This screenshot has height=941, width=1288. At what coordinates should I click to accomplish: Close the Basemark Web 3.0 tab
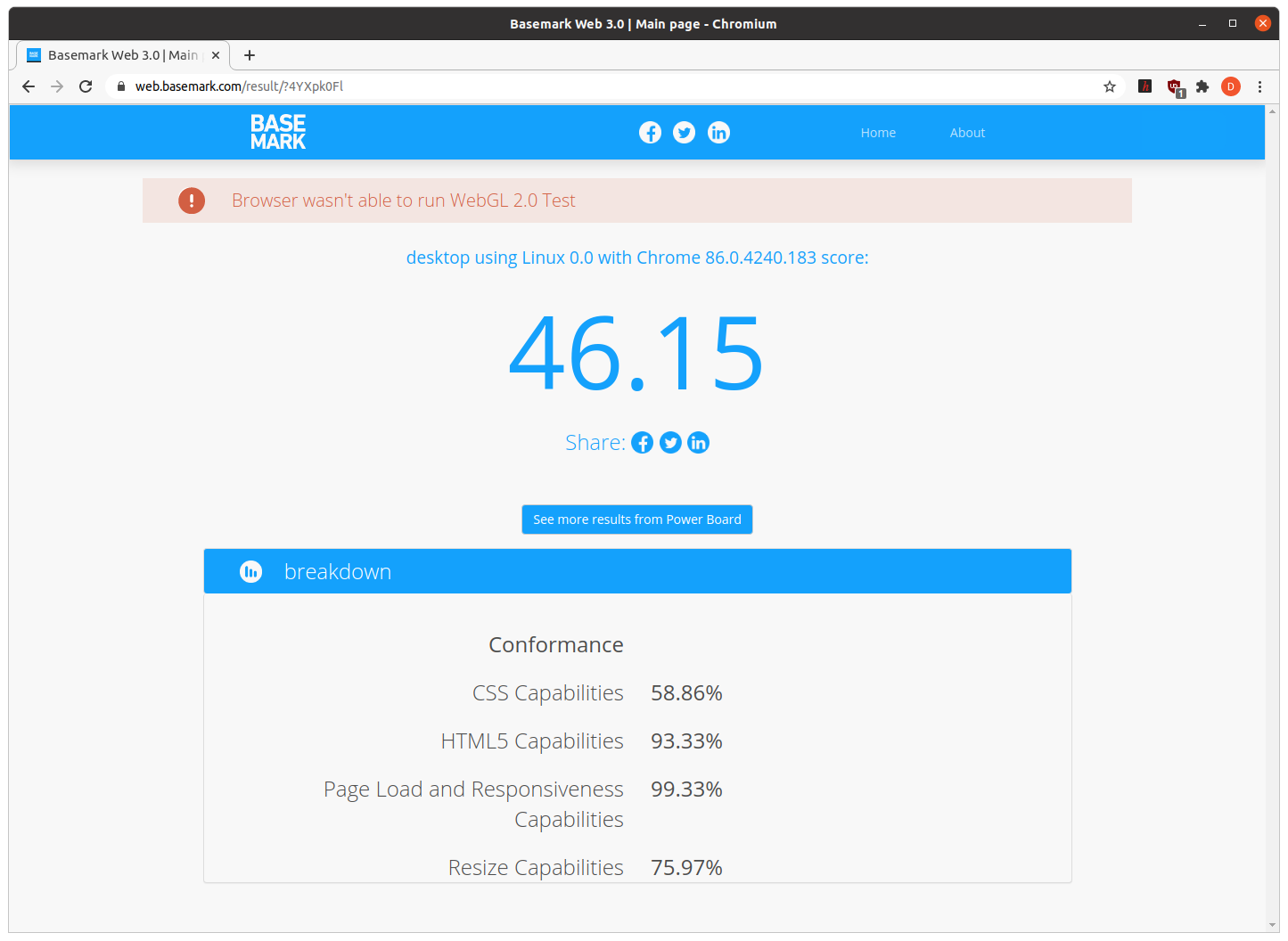point(216,55)
